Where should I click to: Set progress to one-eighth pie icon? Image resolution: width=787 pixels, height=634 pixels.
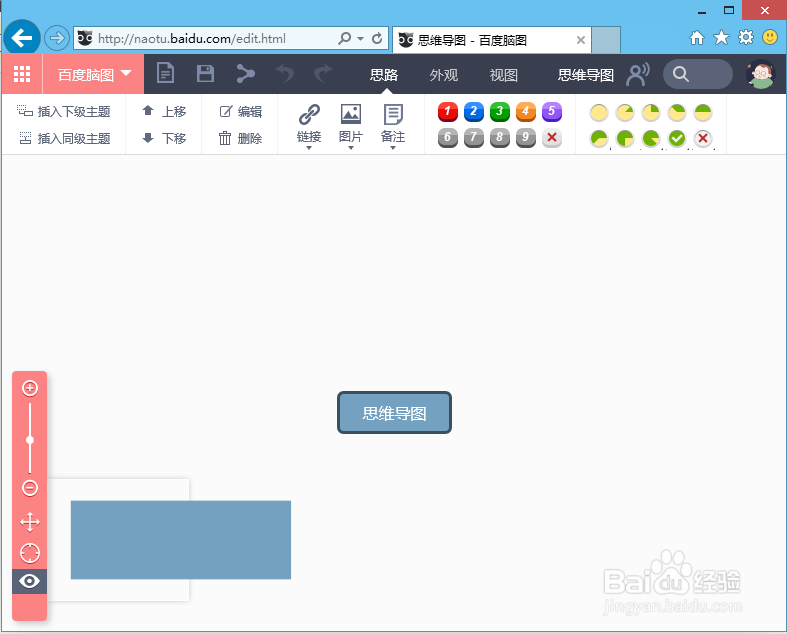point(625,112)
